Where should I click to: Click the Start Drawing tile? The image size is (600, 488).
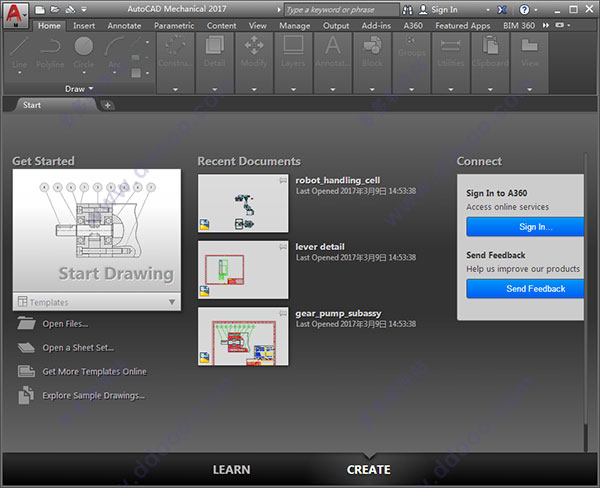(97, 230)
